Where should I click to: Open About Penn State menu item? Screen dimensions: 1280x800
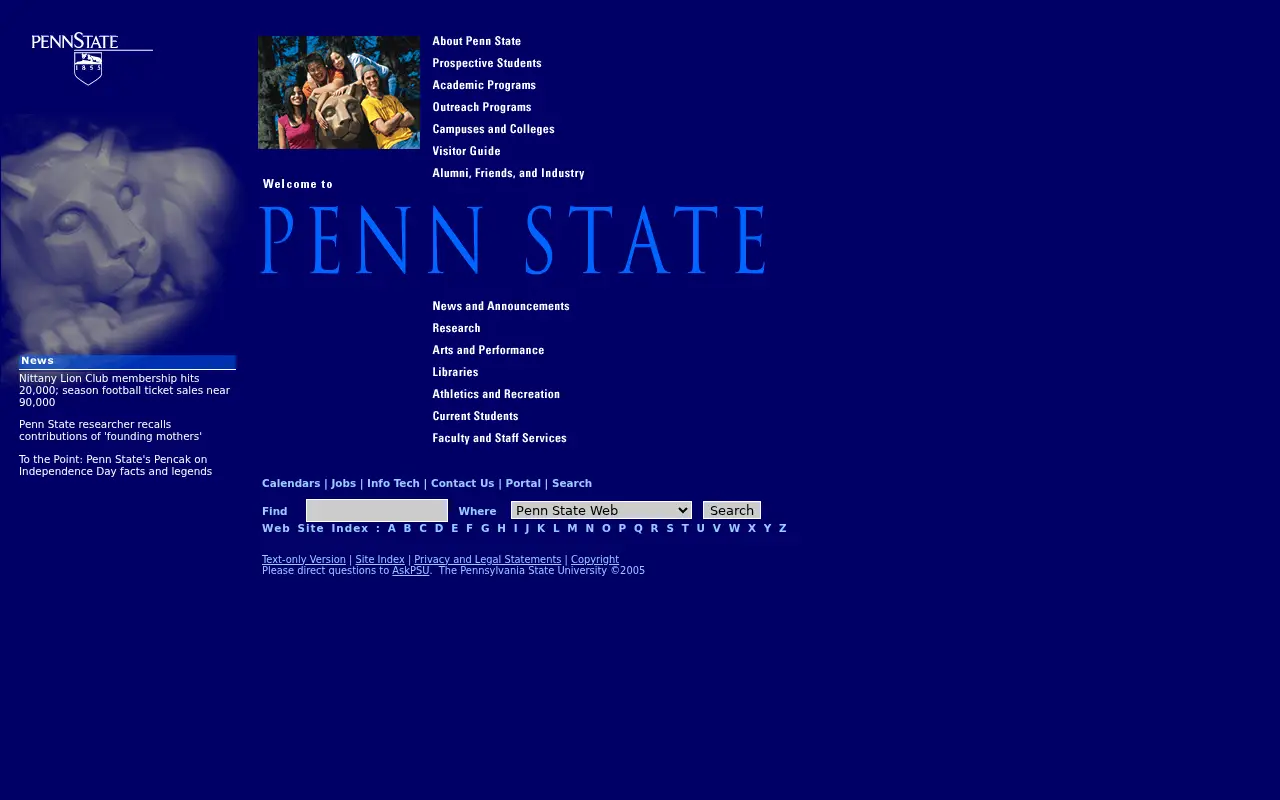coord(477,41)
